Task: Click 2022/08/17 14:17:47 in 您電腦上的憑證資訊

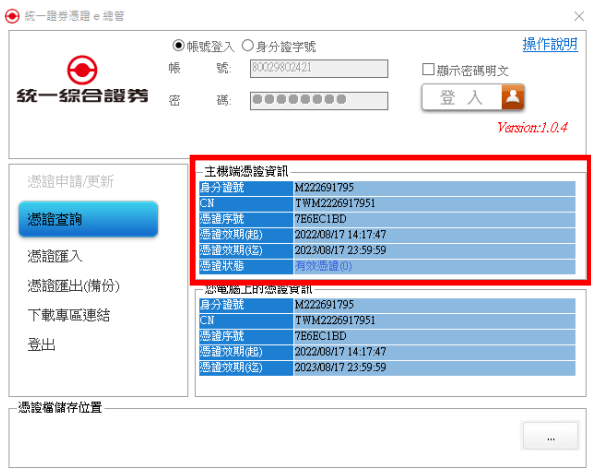Action: (x=340, y=352)
